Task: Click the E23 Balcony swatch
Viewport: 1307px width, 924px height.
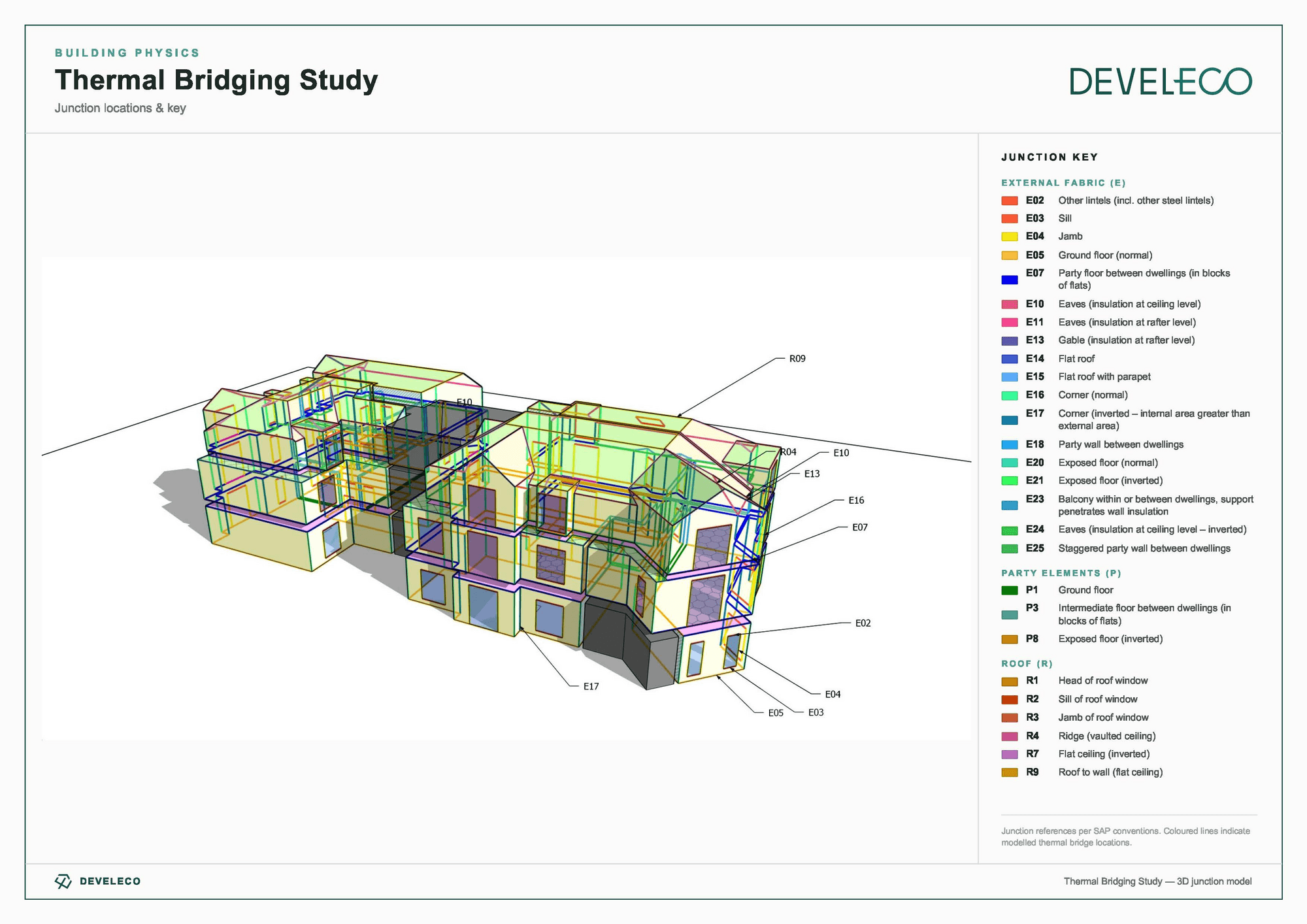Action: pos(1010,505)
